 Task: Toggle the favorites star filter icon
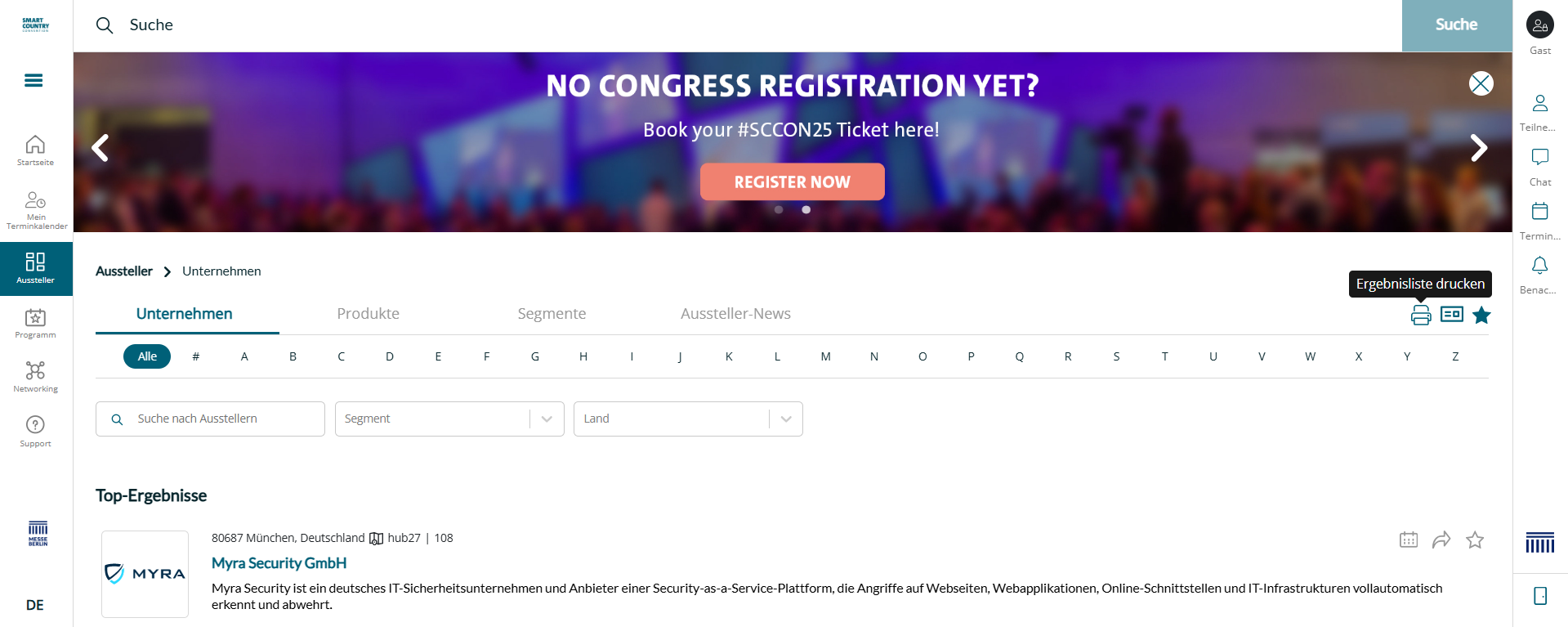pos(1481,315)
